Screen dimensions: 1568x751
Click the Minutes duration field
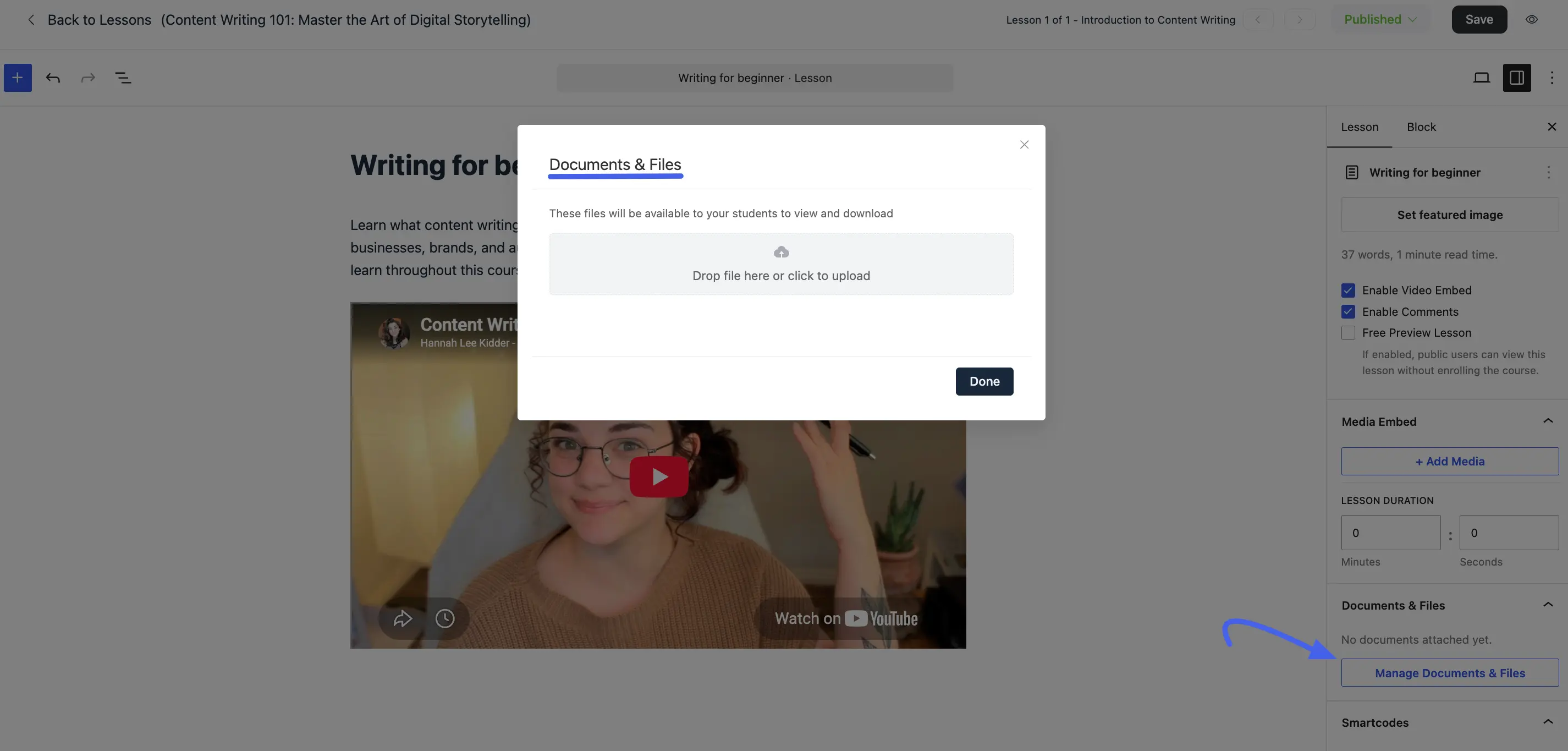pyautogui.click(x=1390, y=533)
